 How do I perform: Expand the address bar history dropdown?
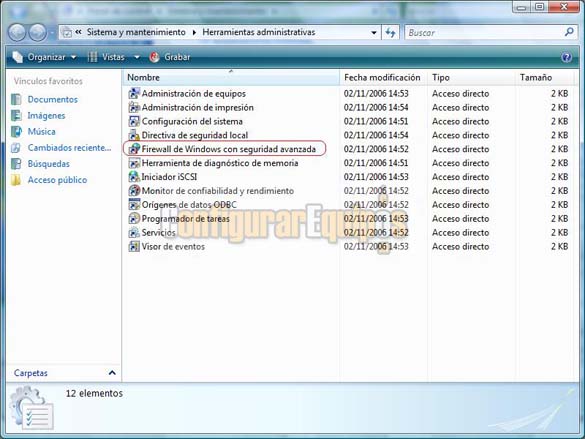coord(373,33)
